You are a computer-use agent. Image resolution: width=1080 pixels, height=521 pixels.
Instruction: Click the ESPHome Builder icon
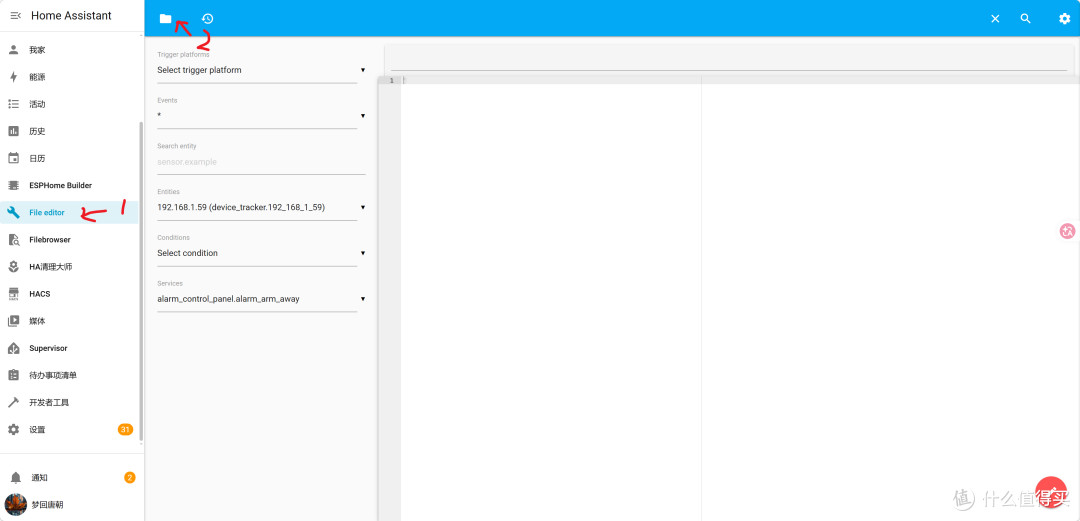click(x=13, y=185)
